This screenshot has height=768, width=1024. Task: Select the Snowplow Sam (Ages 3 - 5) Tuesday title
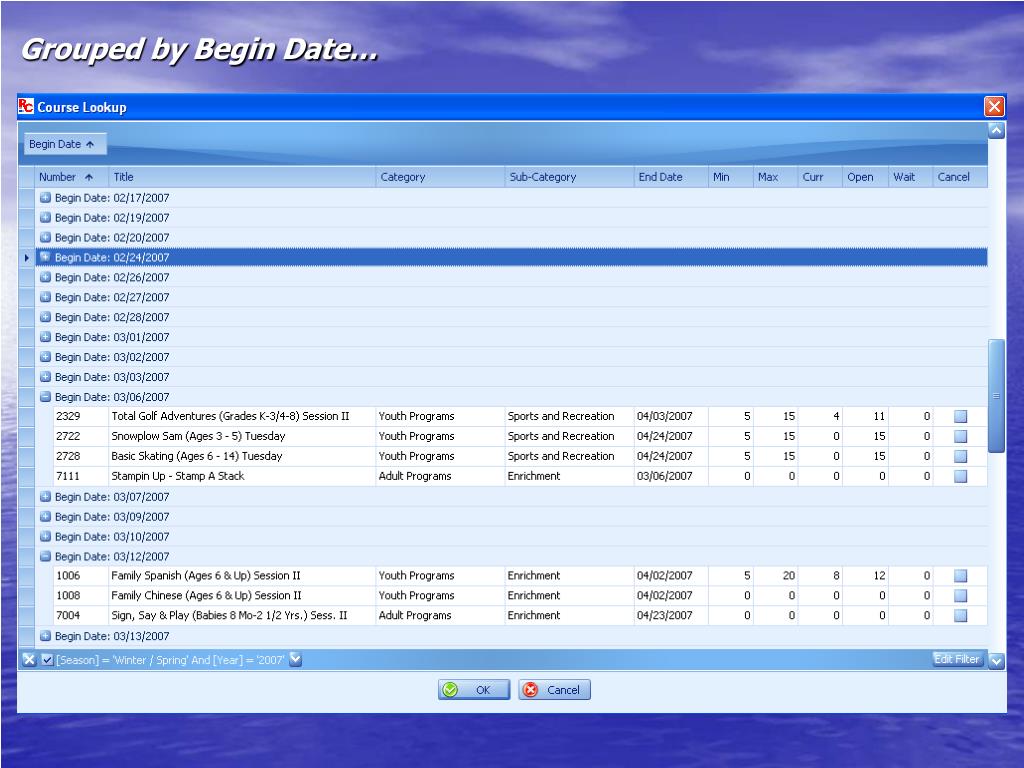tap(198, 436)
